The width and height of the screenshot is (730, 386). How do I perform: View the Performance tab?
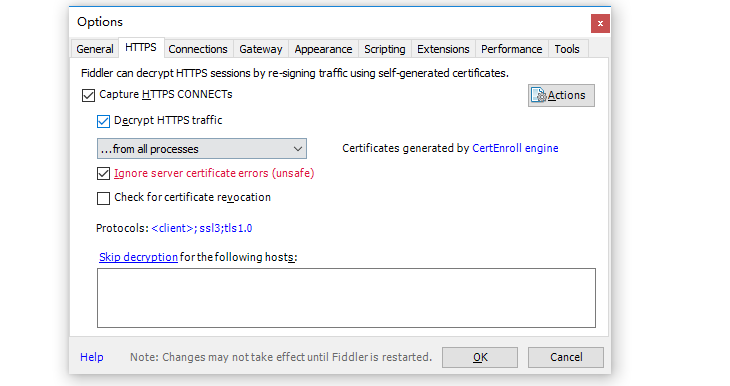tap(512, 49)
